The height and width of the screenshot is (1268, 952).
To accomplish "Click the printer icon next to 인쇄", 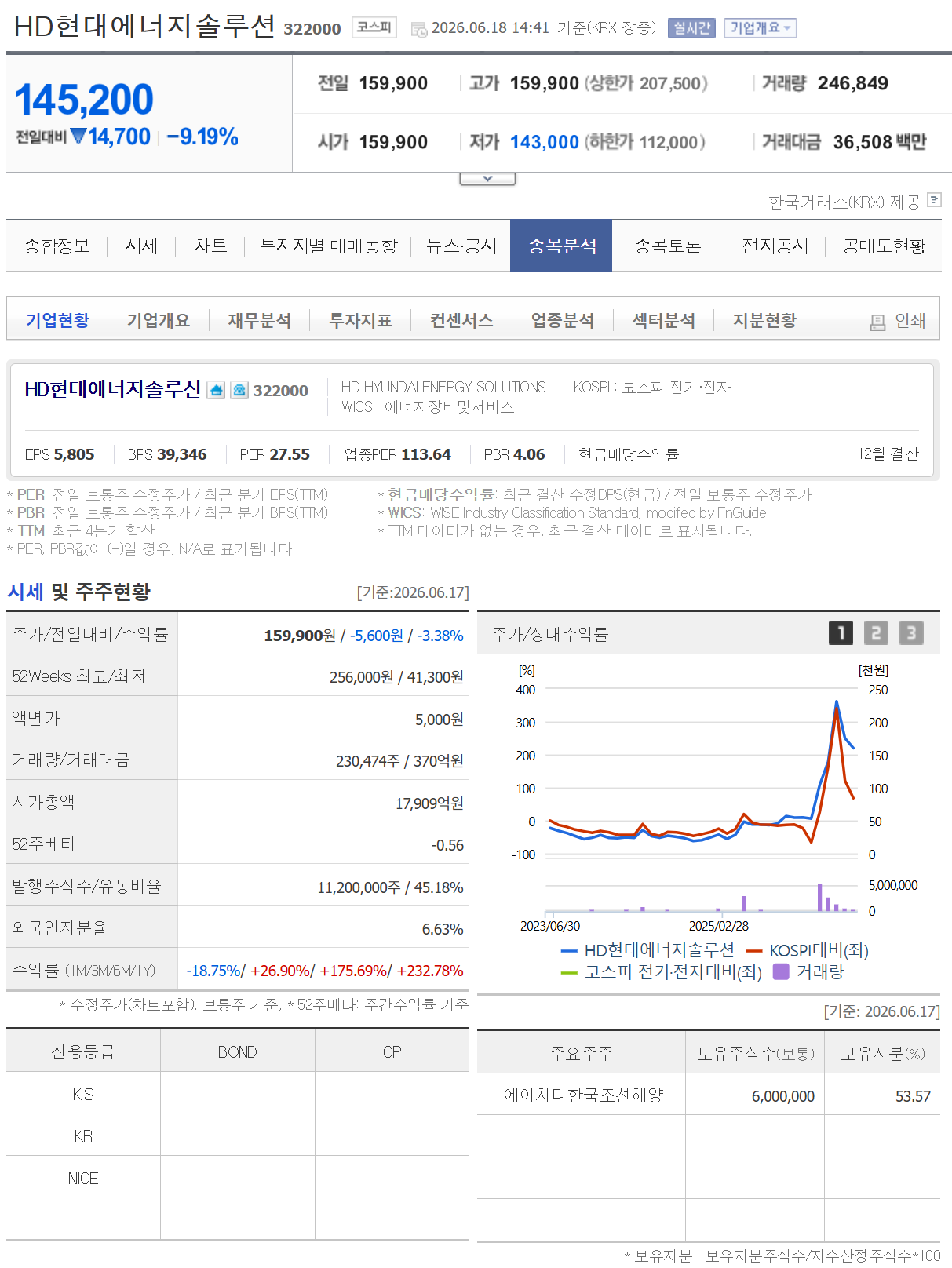I will [877, 322].
